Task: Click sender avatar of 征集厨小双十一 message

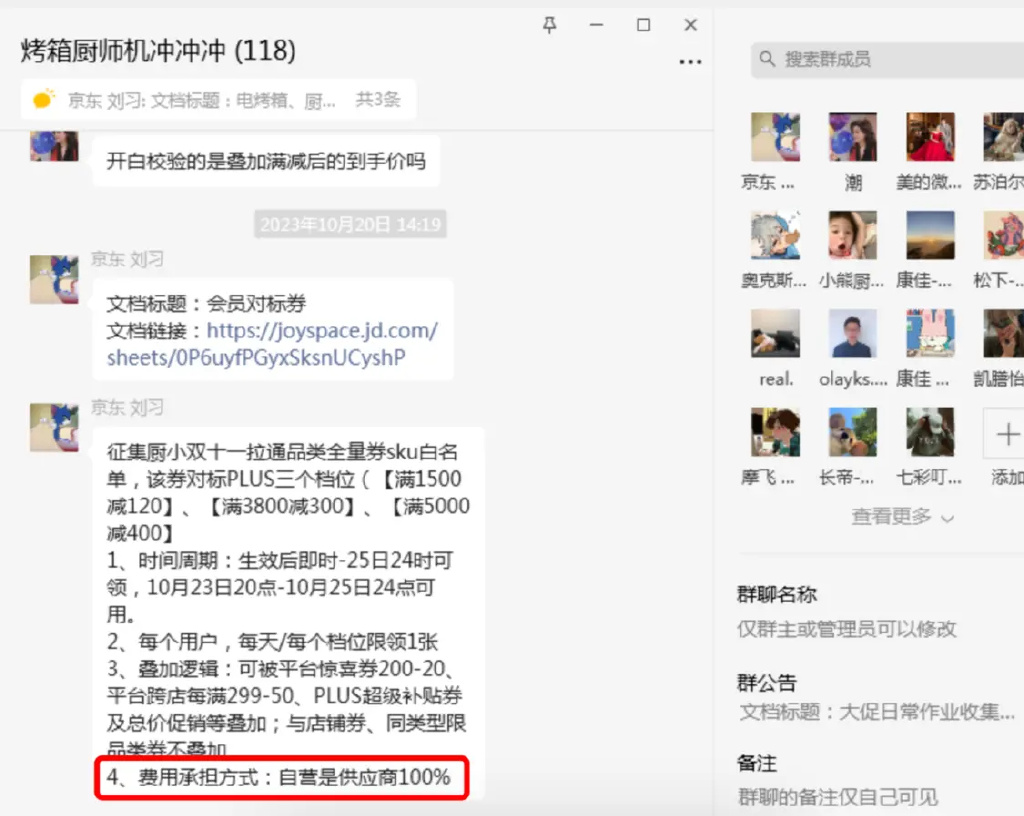Action: tap(54, 428)
